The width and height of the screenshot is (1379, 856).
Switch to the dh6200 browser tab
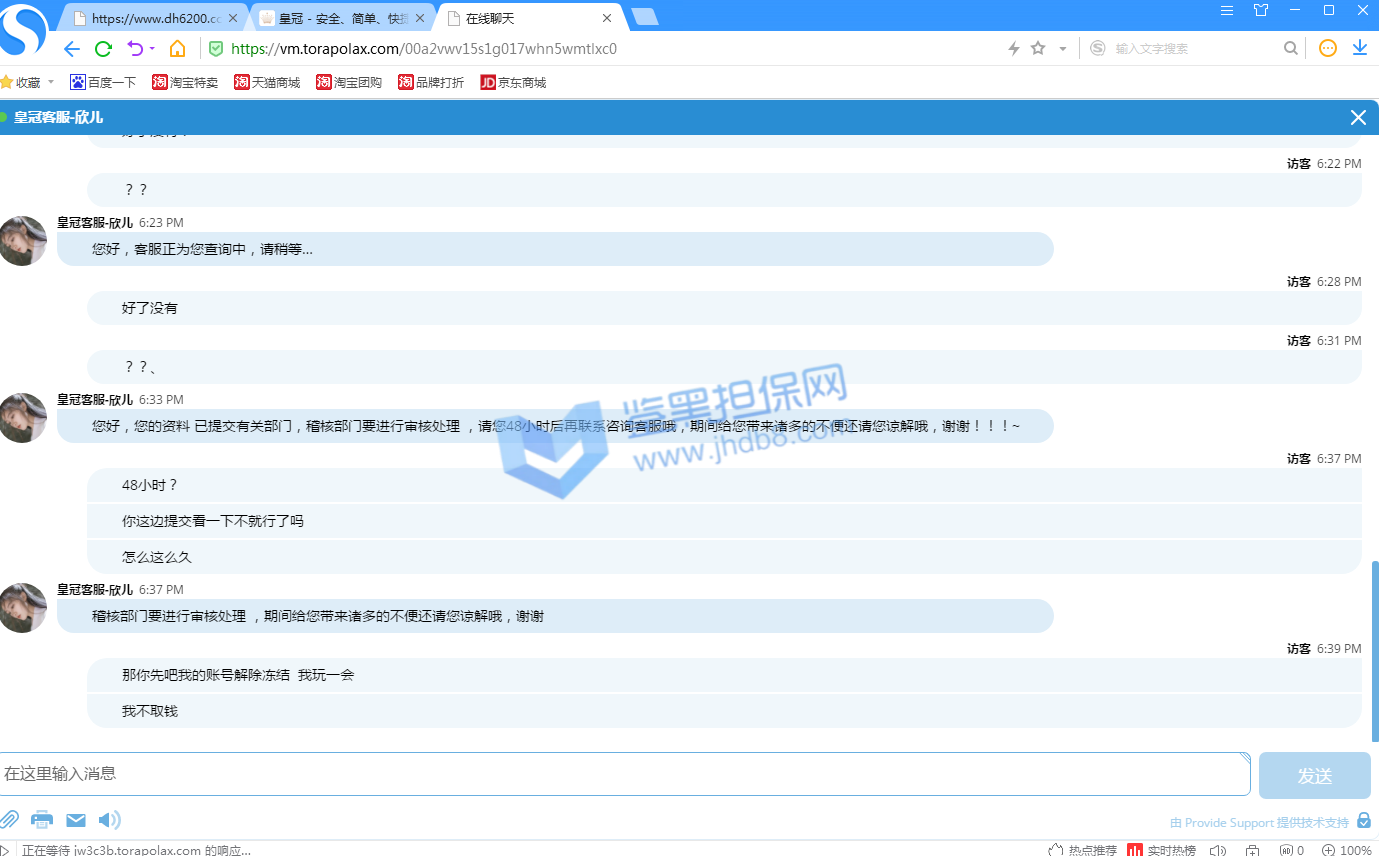tap(155, 18)
